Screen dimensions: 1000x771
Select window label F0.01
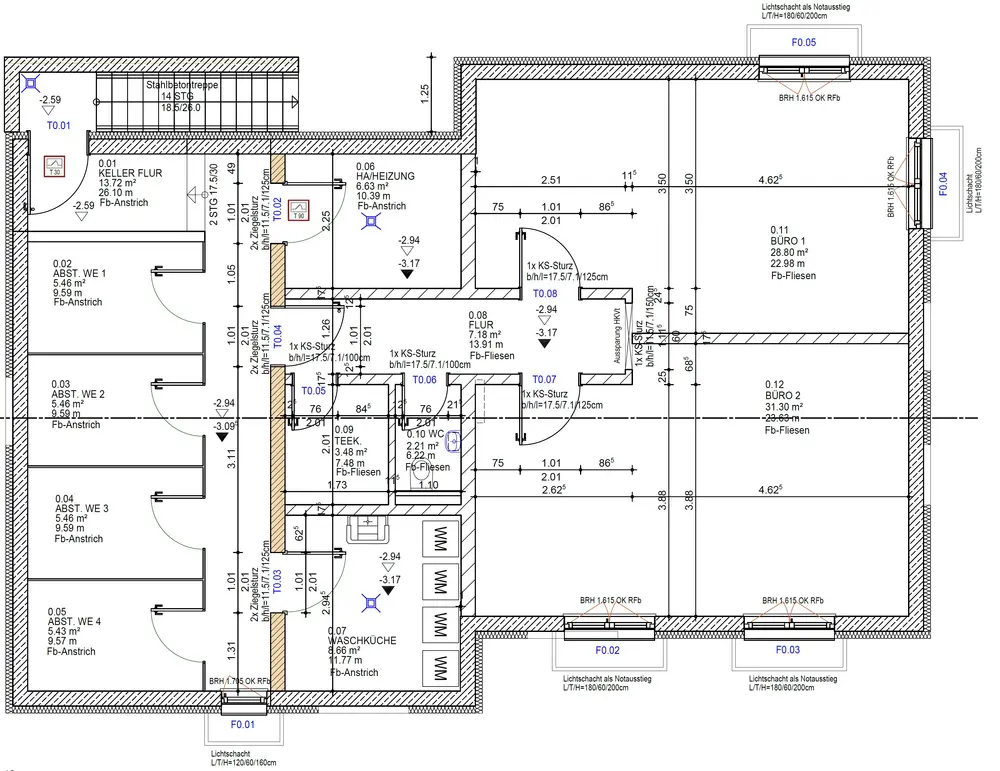click(x=242, y=724)
